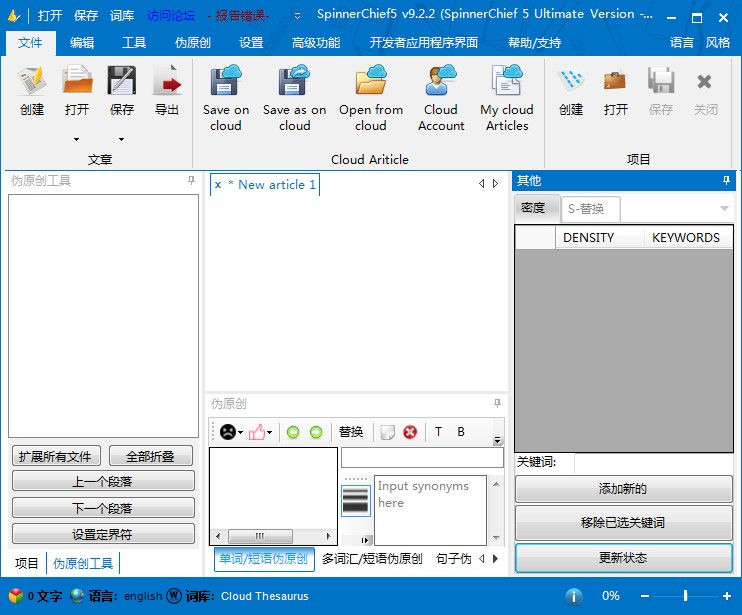Open the 设置 ribbon tab
Image resolution: width=742 pixels, height=615 pixels.
(x=251, y=43)
